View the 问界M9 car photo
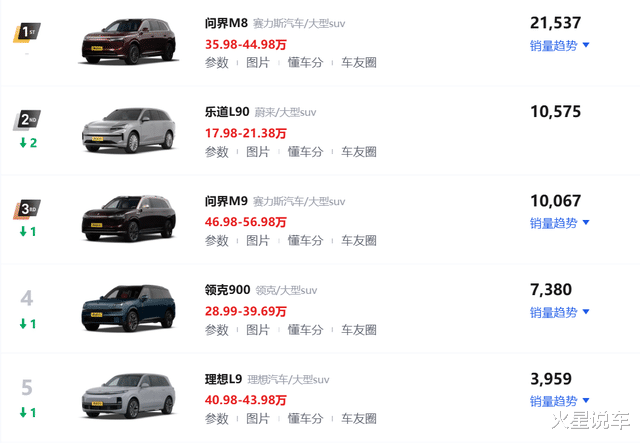Screen dimensions: 640x443 tap(123, 217)
